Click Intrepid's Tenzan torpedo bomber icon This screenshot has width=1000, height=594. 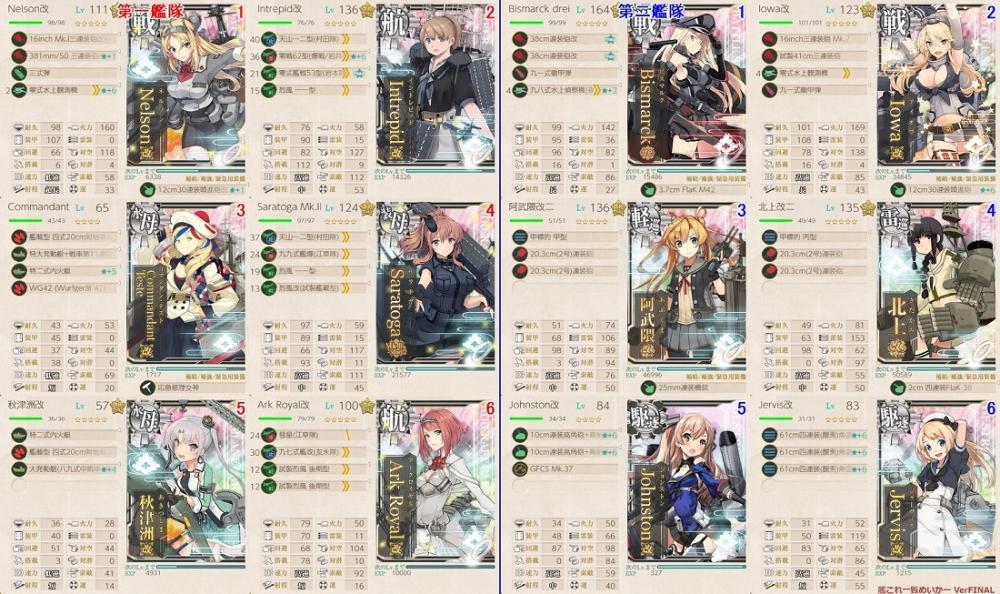tap(268, 39)
